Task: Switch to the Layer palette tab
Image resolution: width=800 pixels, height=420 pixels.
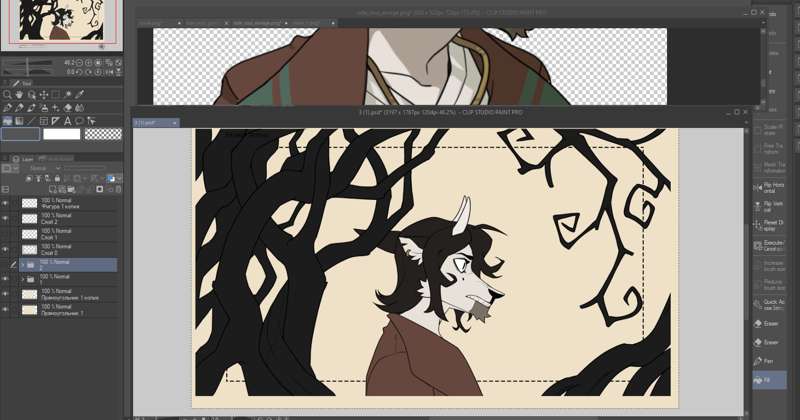Action: tap(24, 159)
